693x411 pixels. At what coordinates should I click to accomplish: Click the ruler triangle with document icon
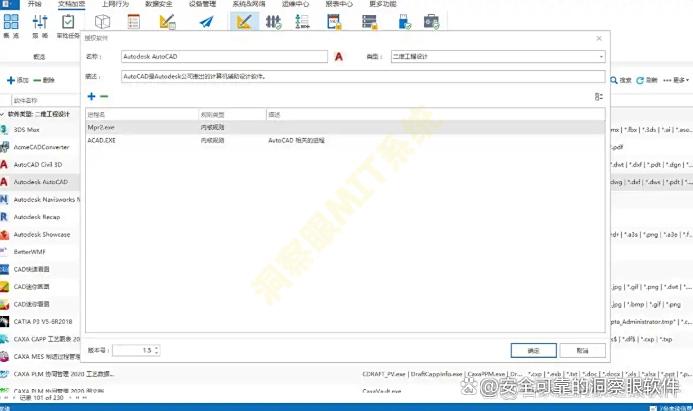168,22
